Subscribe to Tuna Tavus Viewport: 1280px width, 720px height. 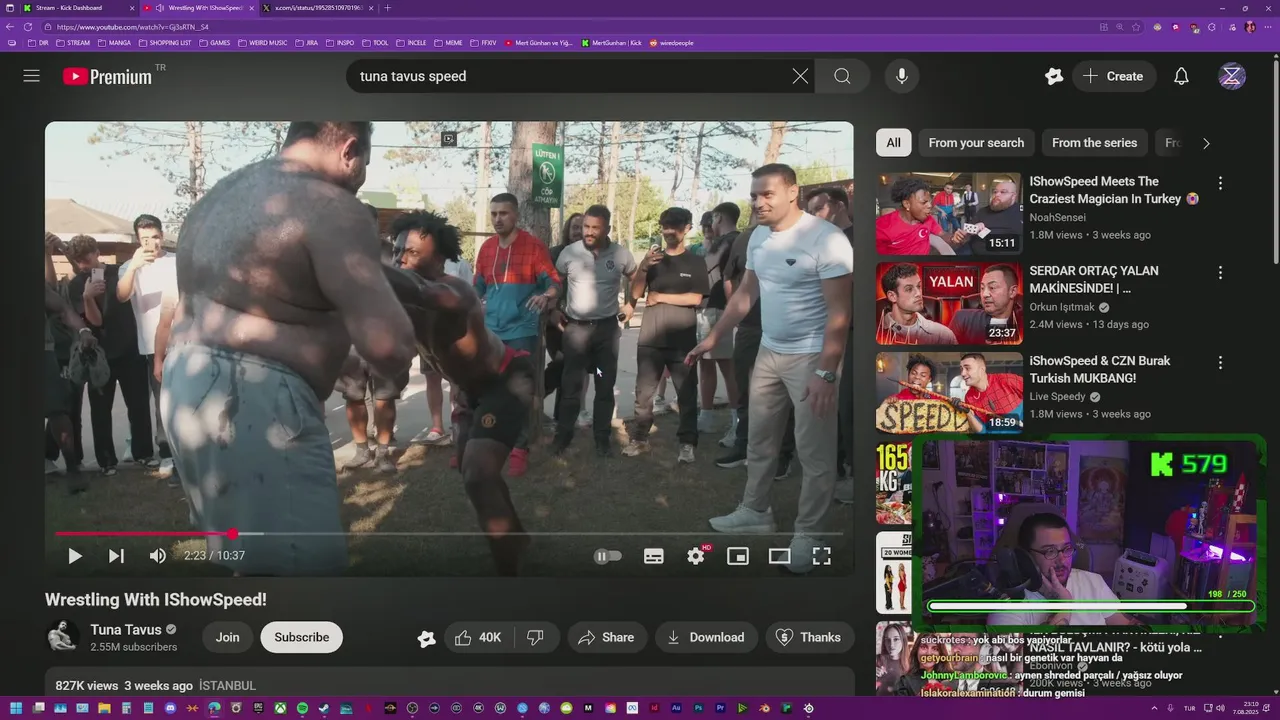click(302, 637)
